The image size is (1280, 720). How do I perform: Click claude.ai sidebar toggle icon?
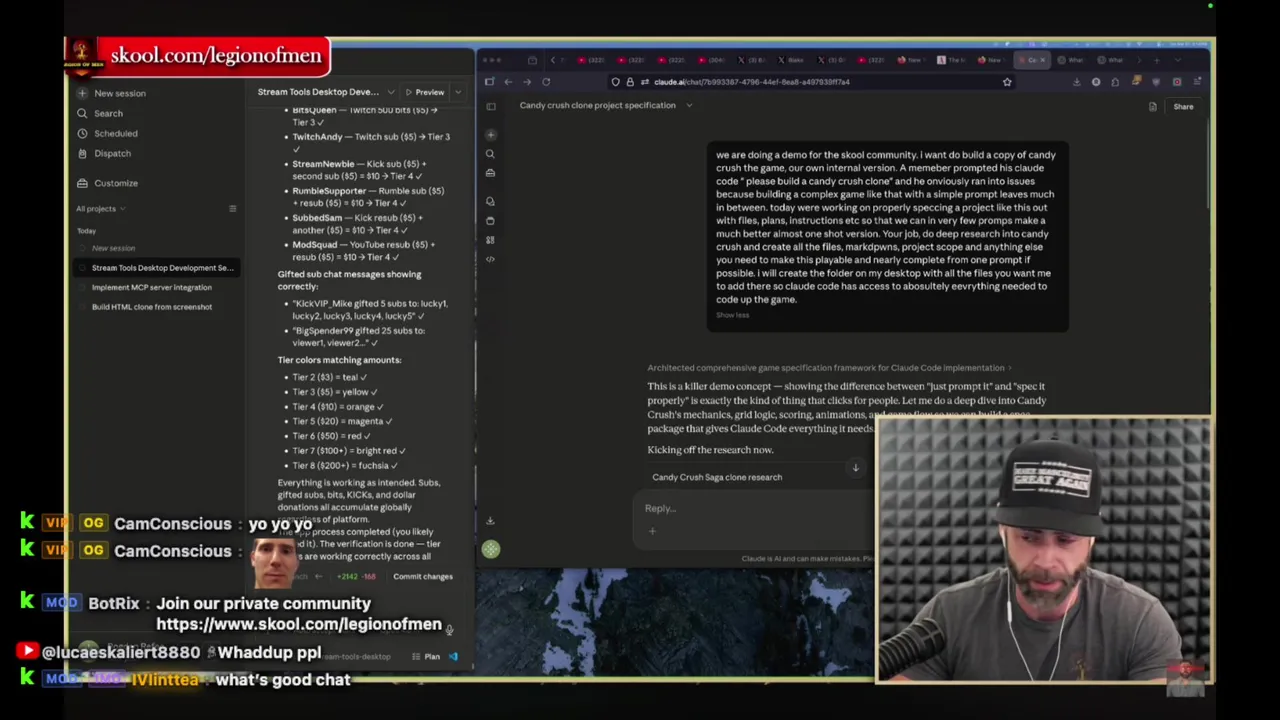click(491, 106)
